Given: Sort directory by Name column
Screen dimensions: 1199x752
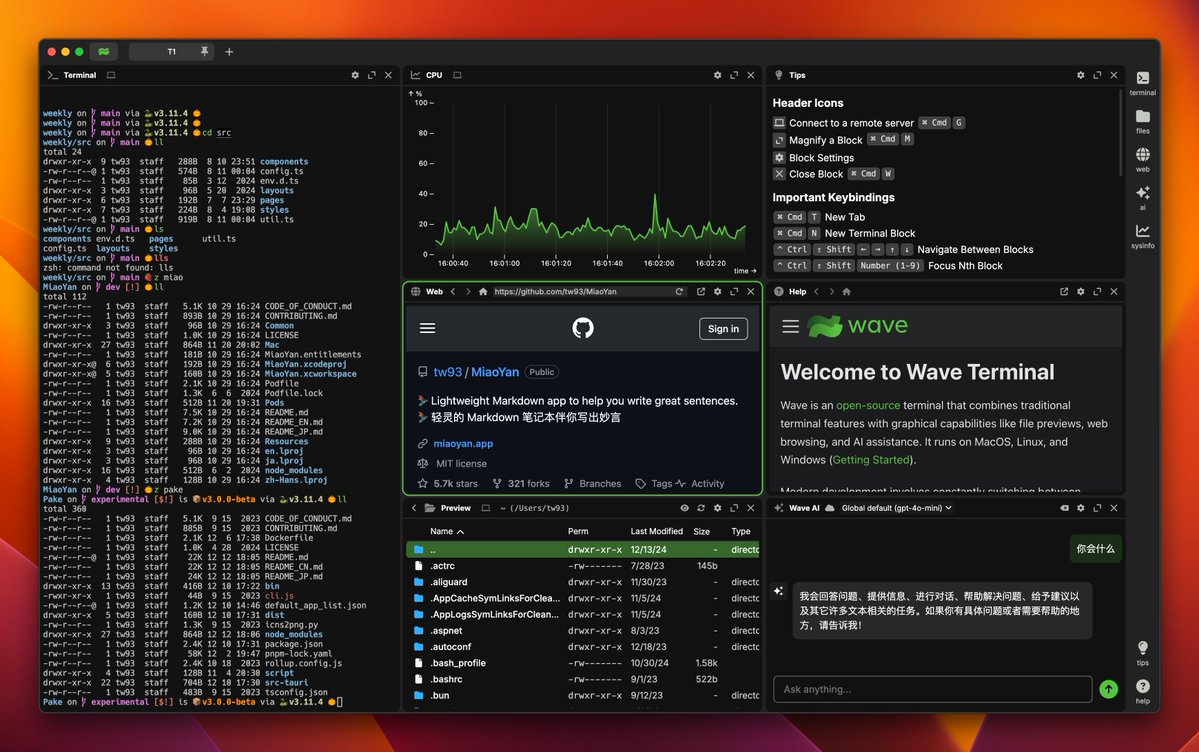Looking at the screenshot, I should 447,531.
